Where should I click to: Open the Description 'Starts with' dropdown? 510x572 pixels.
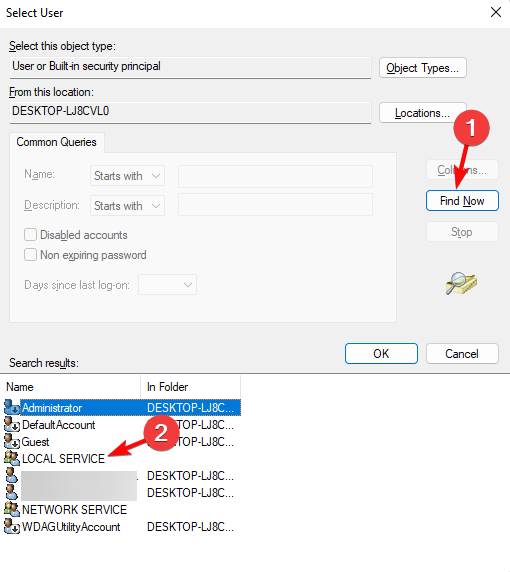pyautogui.click(x=127, y=206)
